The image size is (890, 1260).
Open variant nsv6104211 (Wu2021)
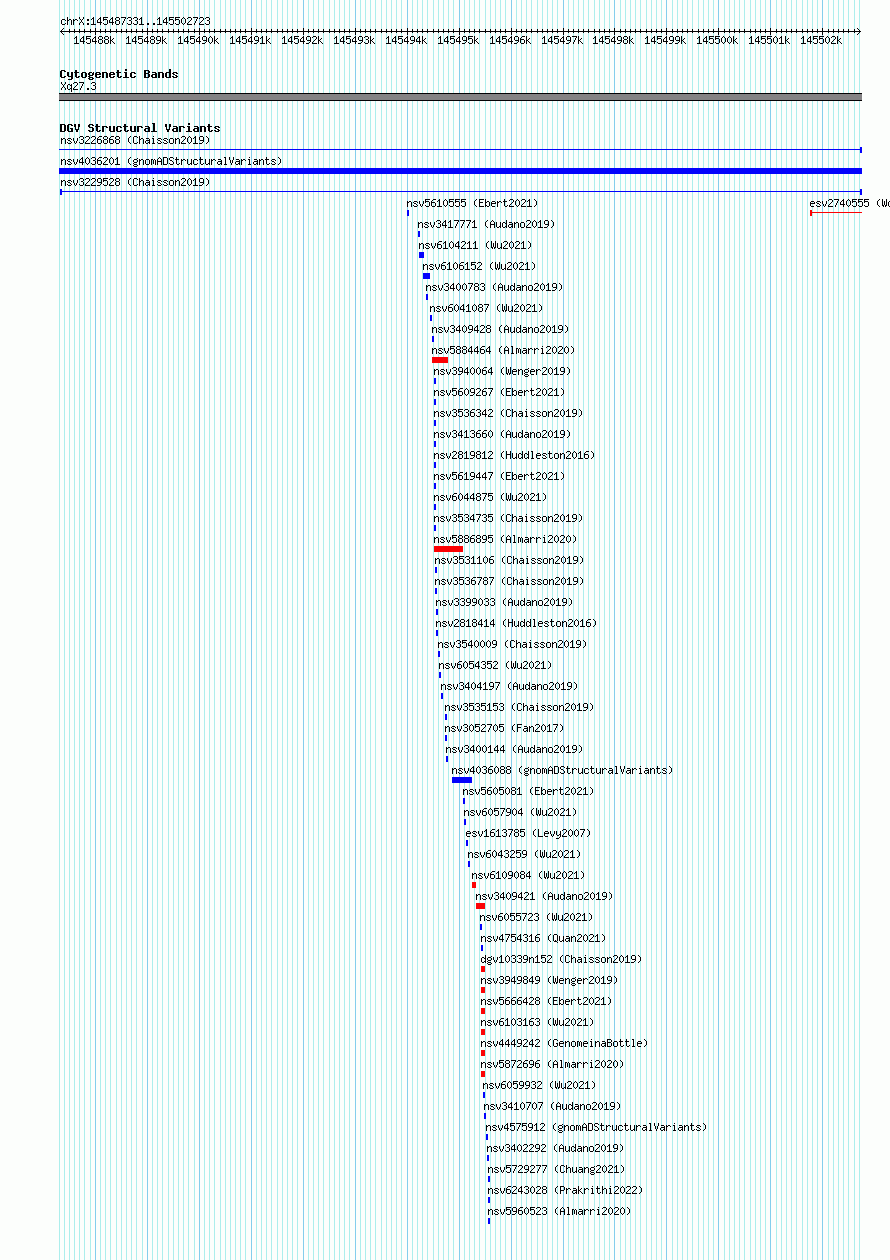[475, 245]
